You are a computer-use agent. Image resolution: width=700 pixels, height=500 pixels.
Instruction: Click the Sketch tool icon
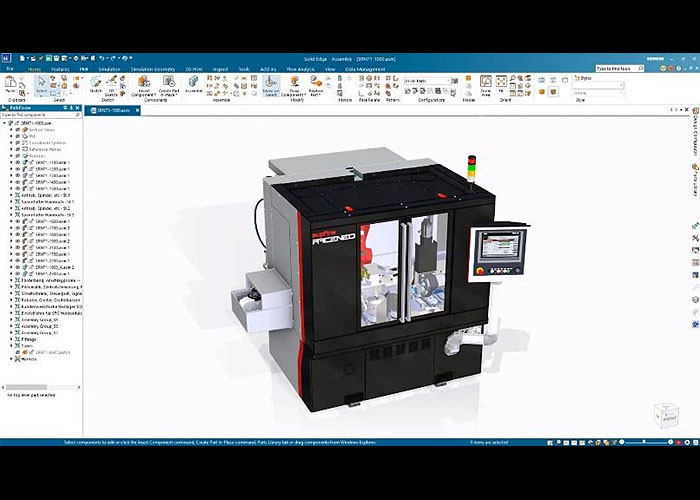click(x=96, y=81)
